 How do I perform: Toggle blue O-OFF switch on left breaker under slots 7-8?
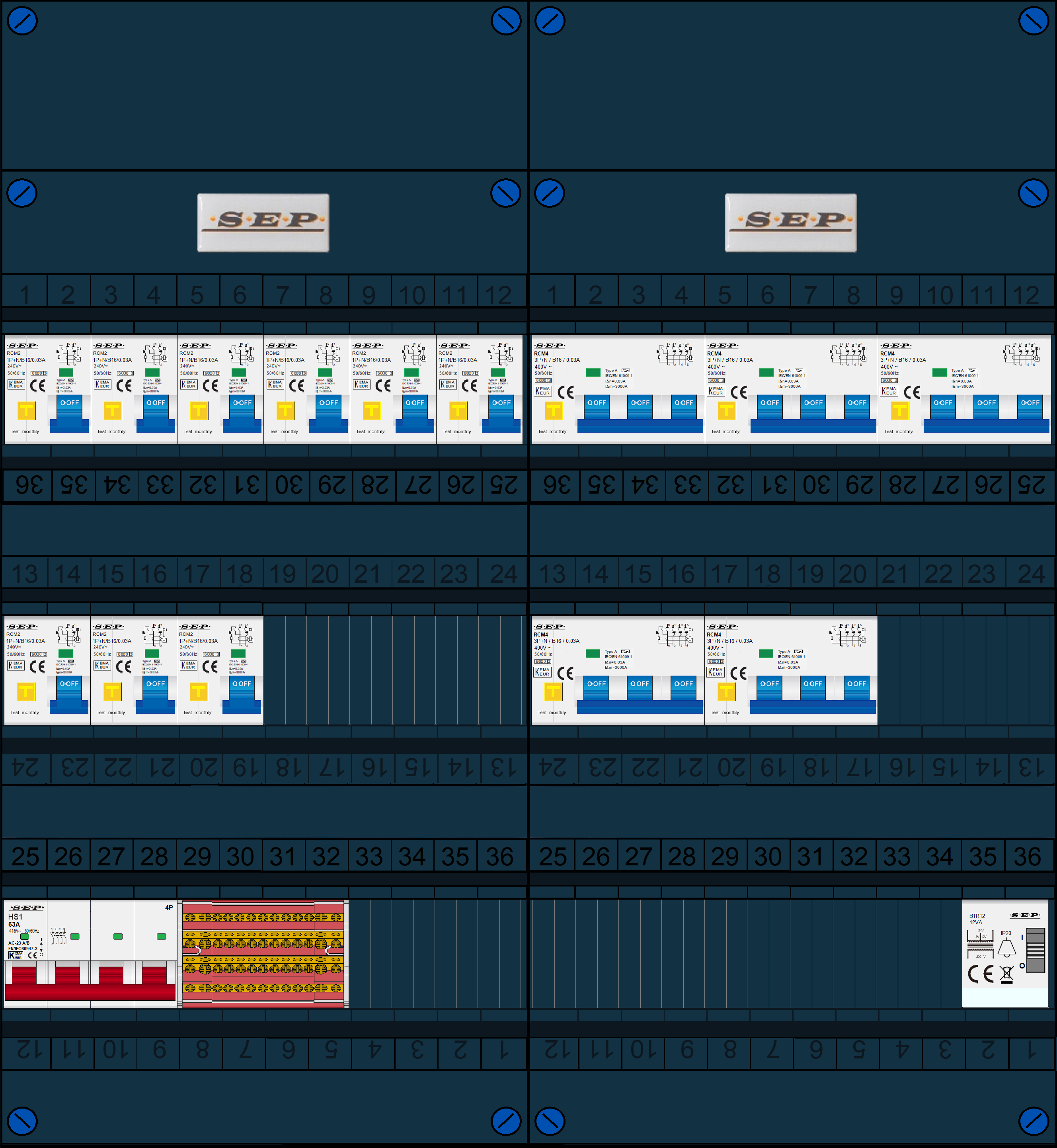click(x=329, y=413)
